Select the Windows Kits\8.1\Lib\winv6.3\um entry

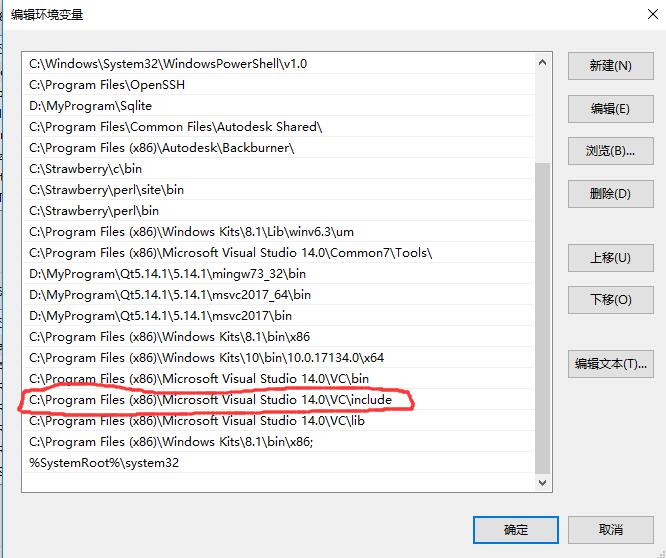pyautogui.click(x=279, y=232)
